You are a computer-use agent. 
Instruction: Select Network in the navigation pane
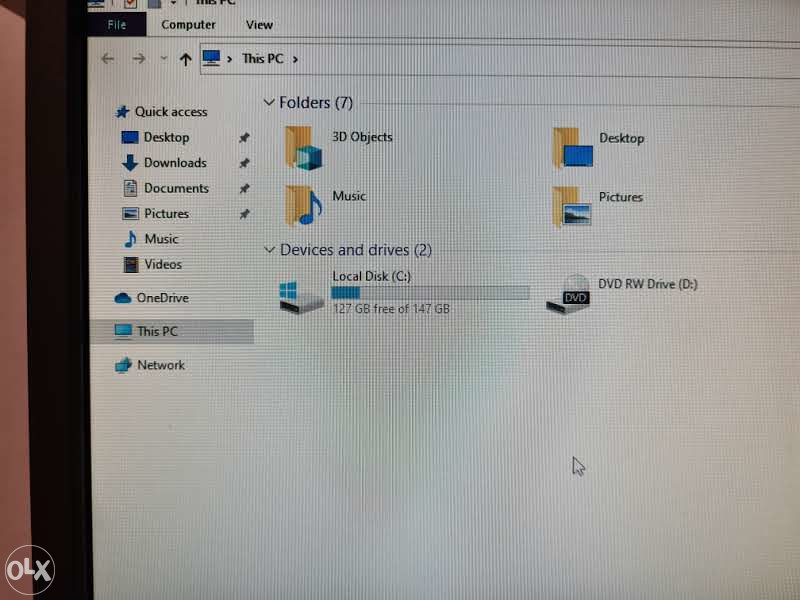(161, 365)
